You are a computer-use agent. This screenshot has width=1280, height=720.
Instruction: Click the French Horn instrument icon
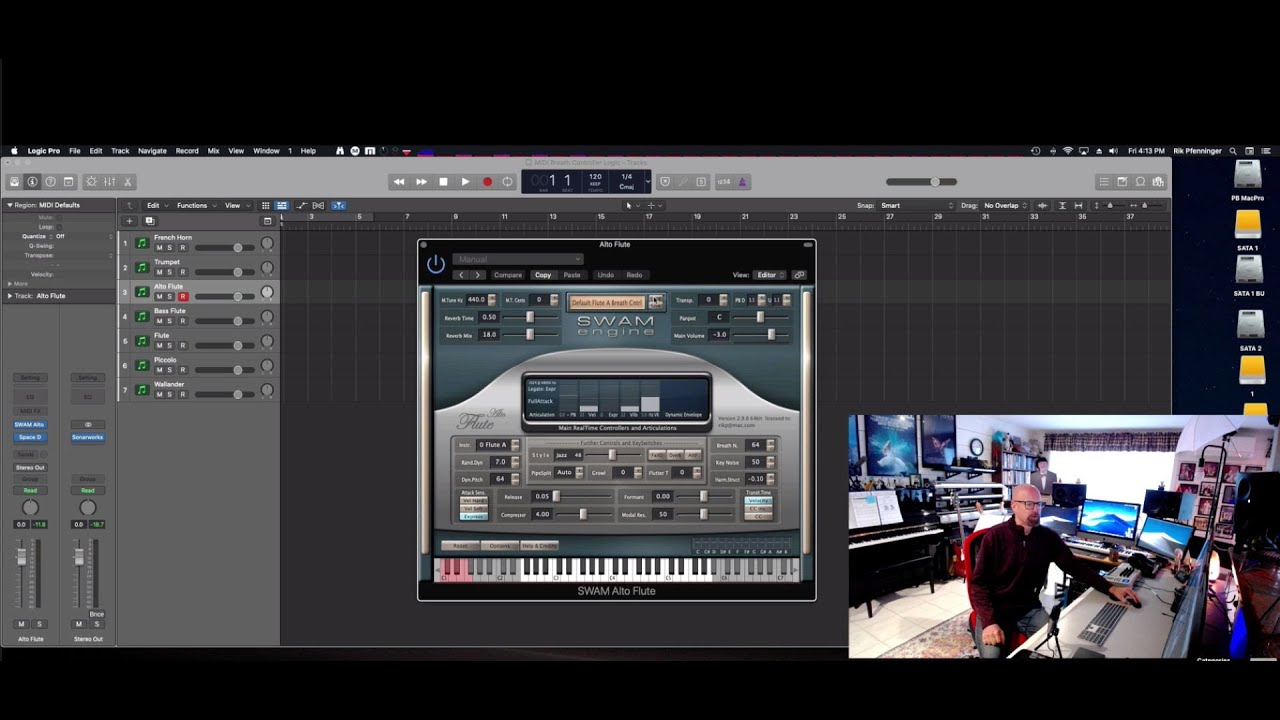[141, 243]
